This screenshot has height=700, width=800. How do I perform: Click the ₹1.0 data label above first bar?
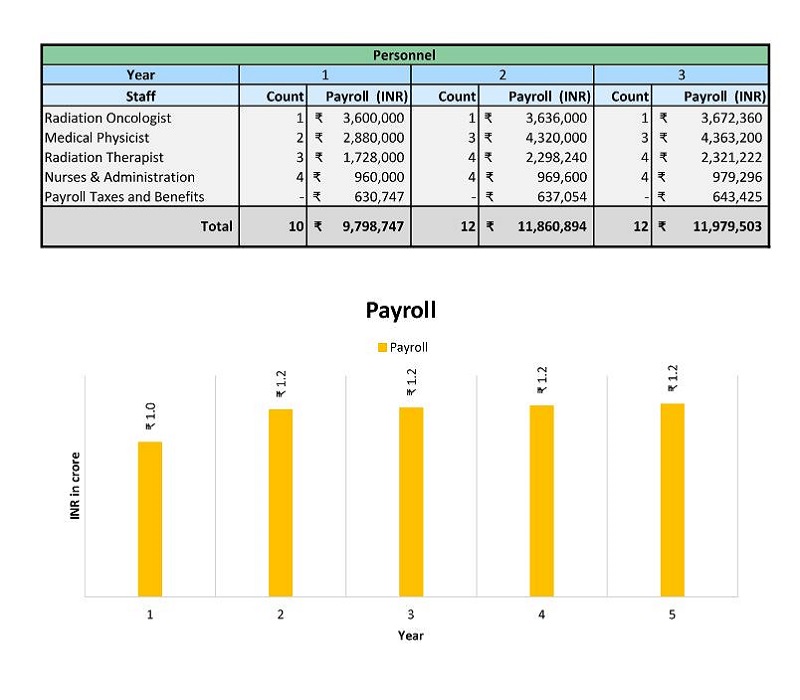pyautogui.click(x=150, y=419)
